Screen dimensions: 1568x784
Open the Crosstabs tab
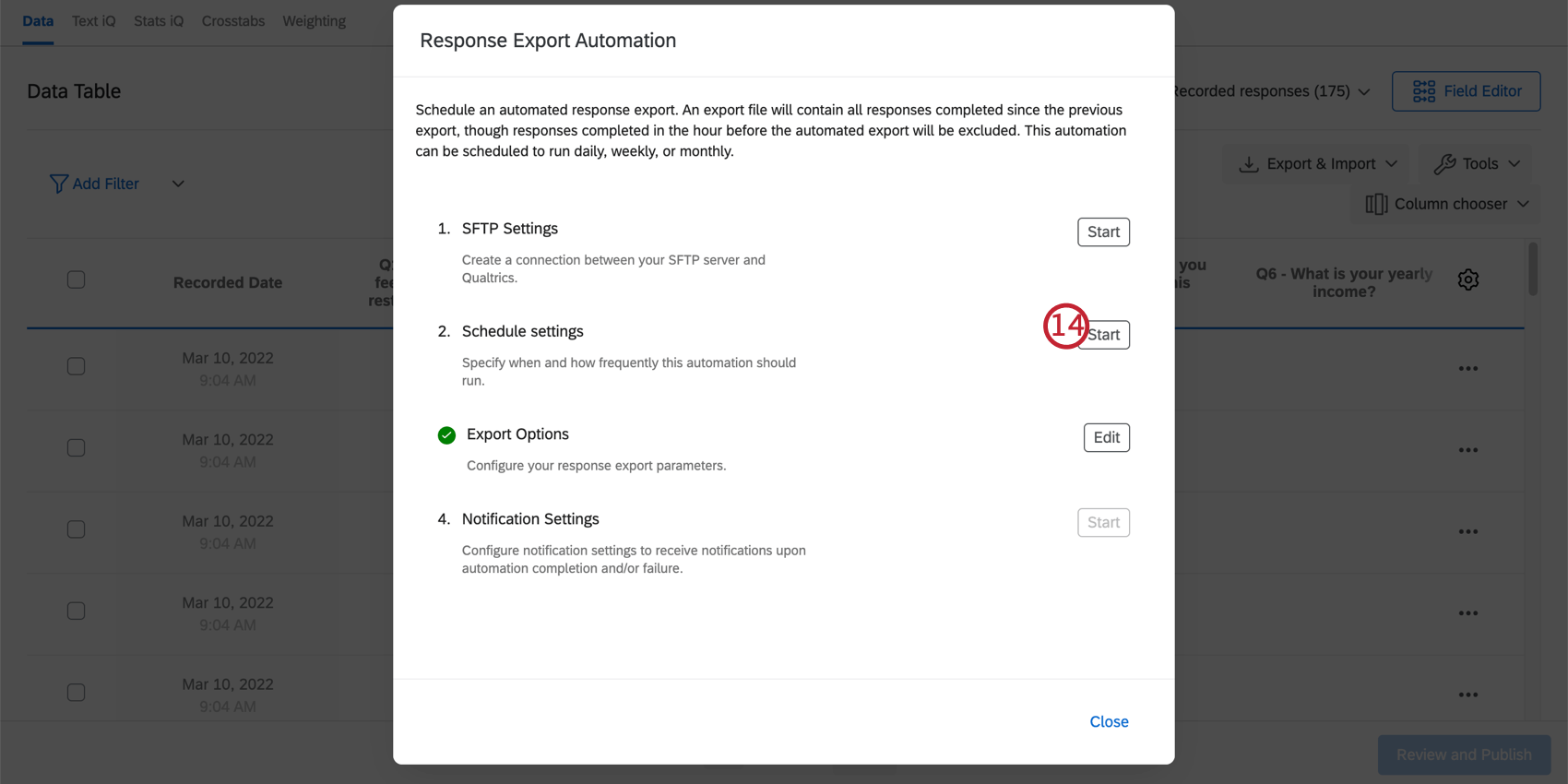[233, 21]
